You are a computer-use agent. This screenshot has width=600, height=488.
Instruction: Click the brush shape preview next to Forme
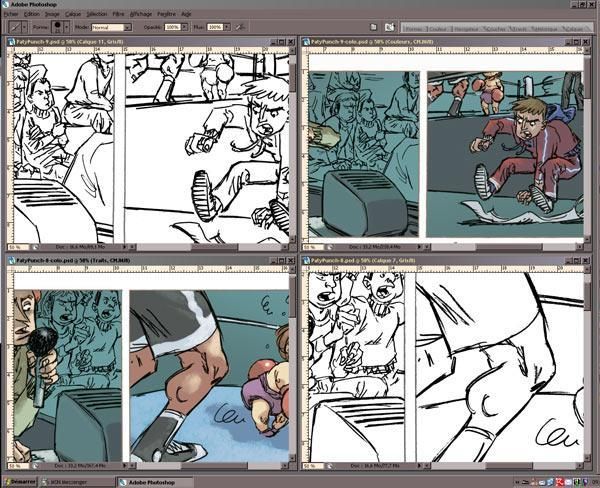click(57, 27)
